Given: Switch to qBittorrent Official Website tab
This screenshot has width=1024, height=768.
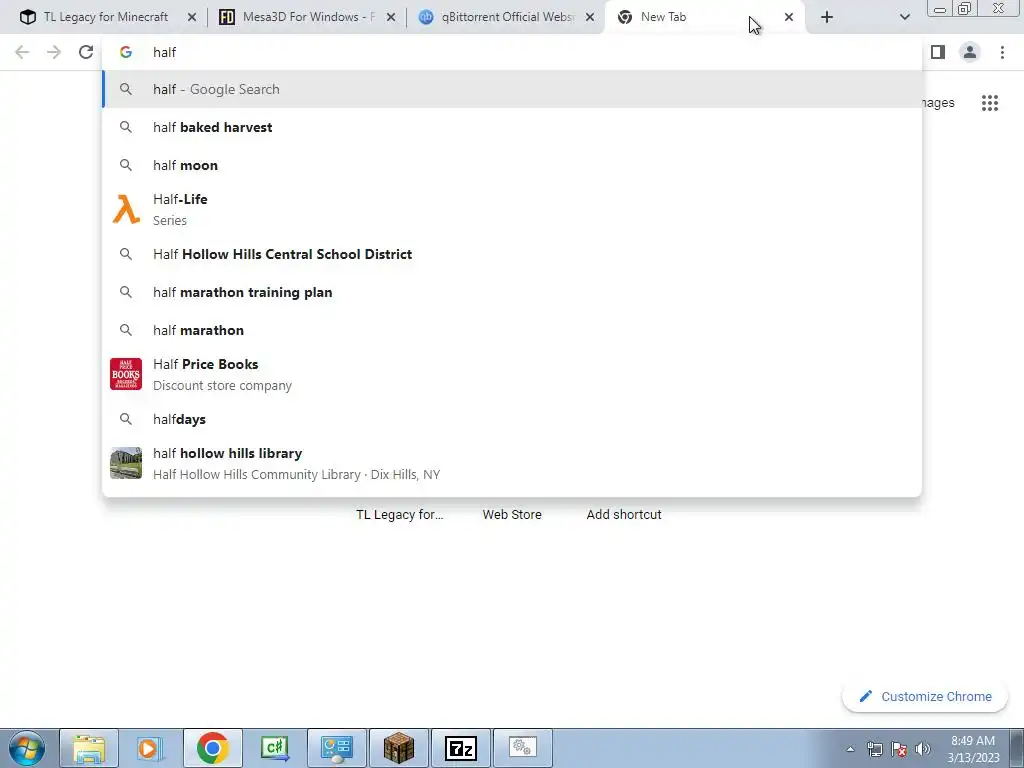Looking at the screenshot, I should pos(505,18).
